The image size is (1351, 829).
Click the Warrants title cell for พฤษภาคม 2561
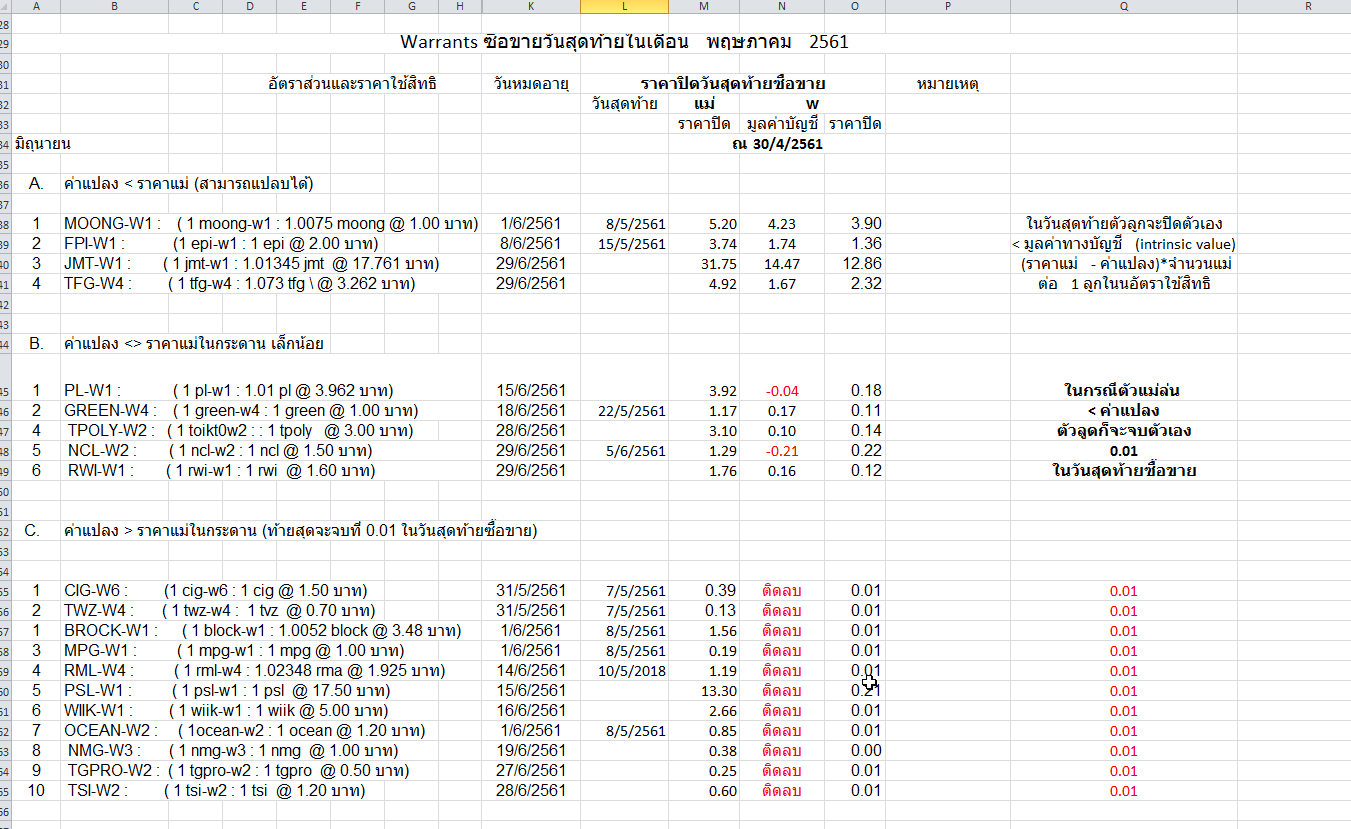tap(625, 43)
